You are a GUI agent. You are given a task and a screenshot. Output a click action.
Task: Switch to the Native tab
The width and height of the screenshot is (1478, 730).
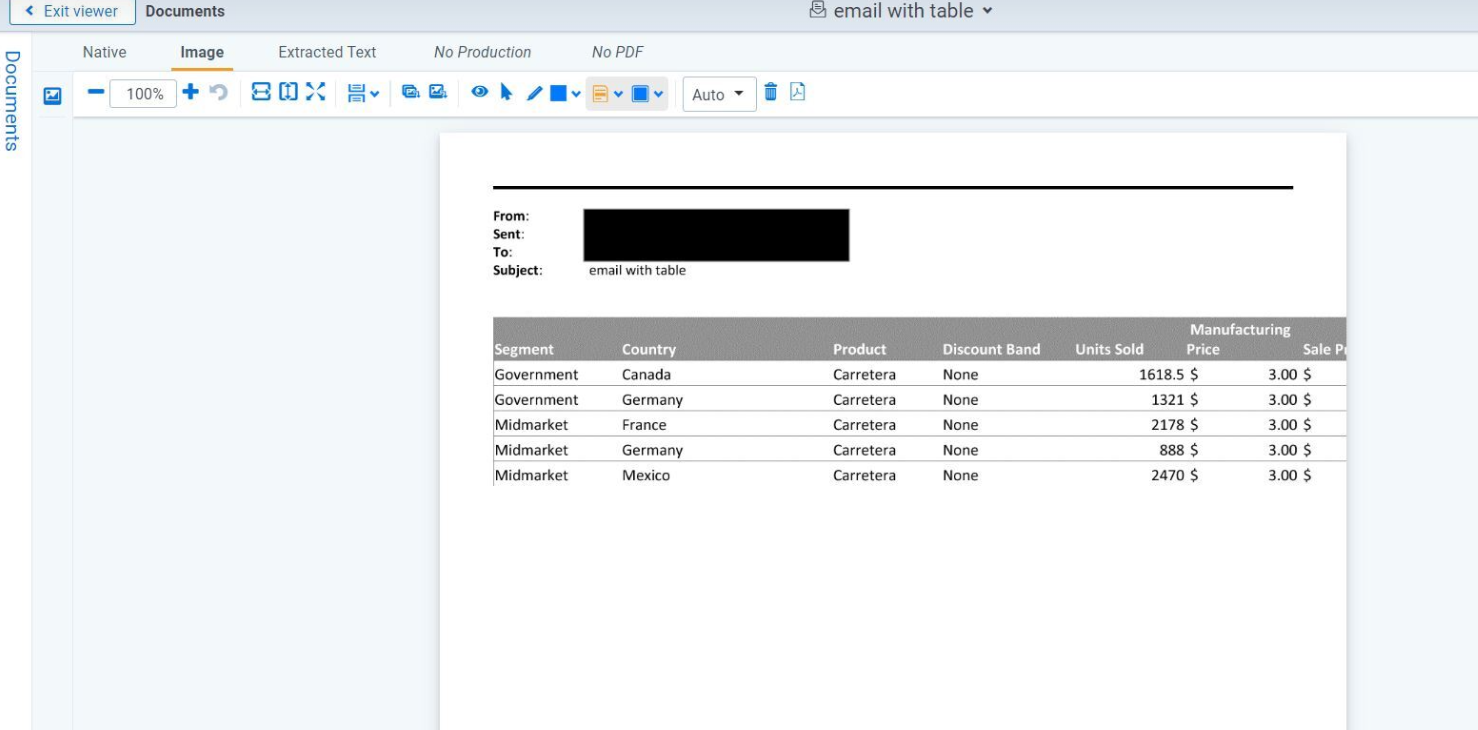click(104, 52)
